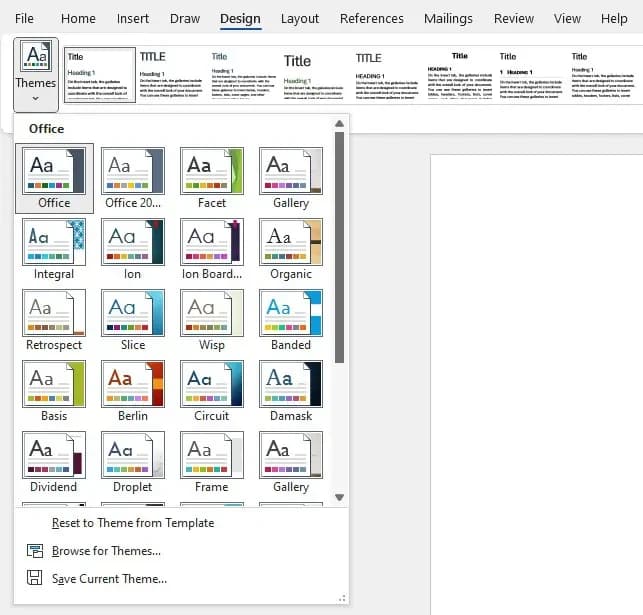
Task: Switch to the Draw tab
Action: click(x=185, y=18)
